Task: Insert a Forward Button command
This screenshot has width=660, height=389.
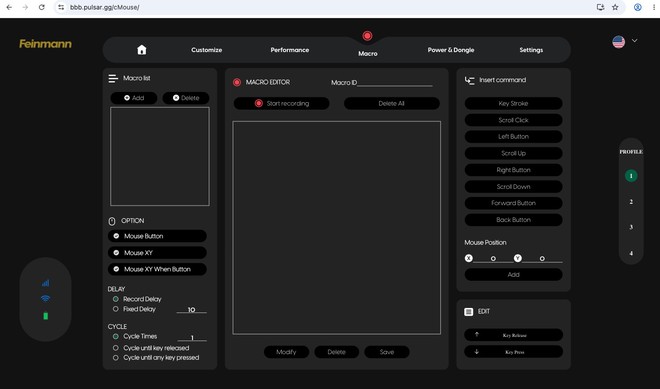Action: point(514,203)
